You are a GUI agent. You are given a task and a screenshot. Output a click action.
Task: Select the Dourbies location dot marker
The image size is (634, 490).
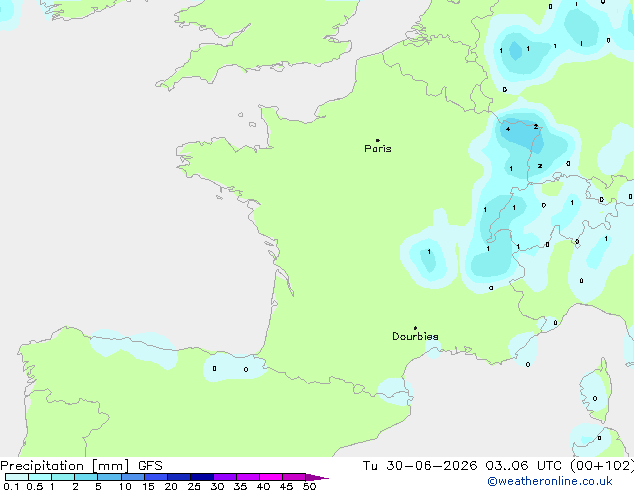[415, 328]
